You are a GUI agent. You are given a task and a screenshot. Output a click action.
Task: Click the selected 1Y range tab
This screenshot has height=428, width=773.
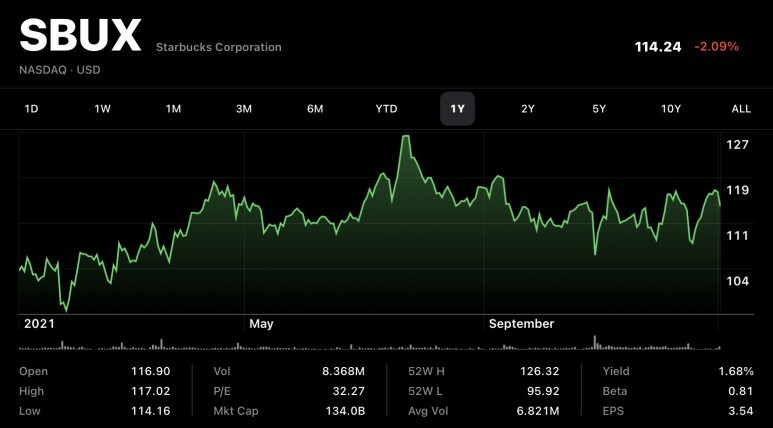coord(457,109)
